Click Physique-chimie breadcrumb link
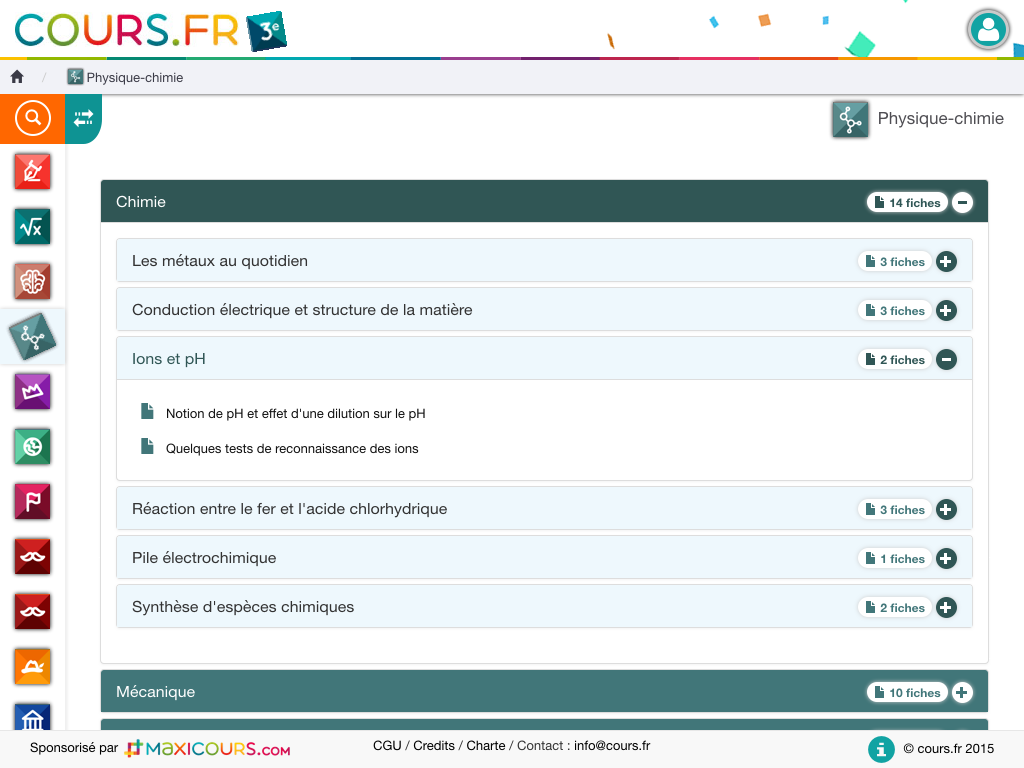 135,77
